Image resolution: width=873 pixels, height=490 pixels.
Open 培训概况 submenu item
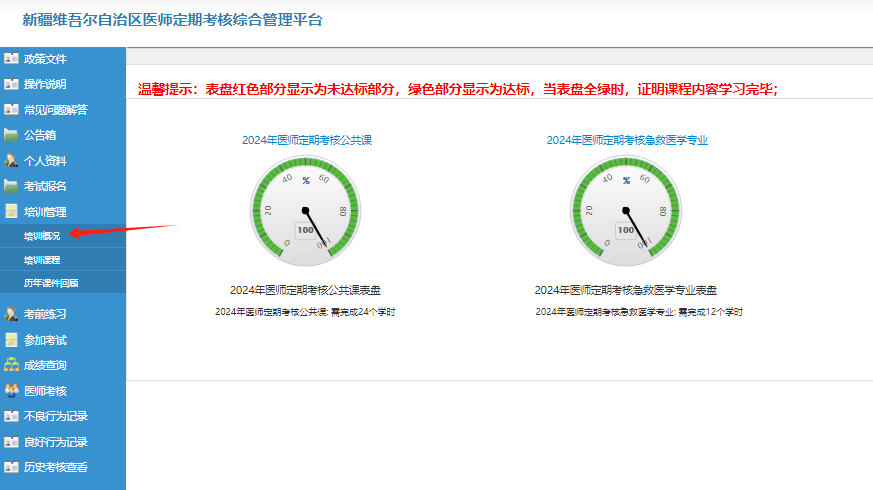click(x=42, y=236)
